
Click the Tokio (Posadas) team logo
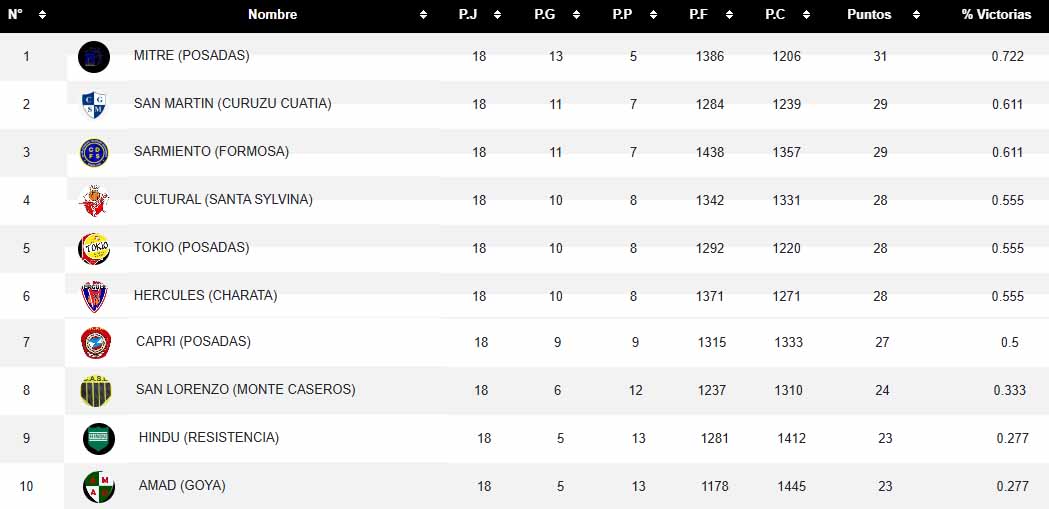pos(94,249)
